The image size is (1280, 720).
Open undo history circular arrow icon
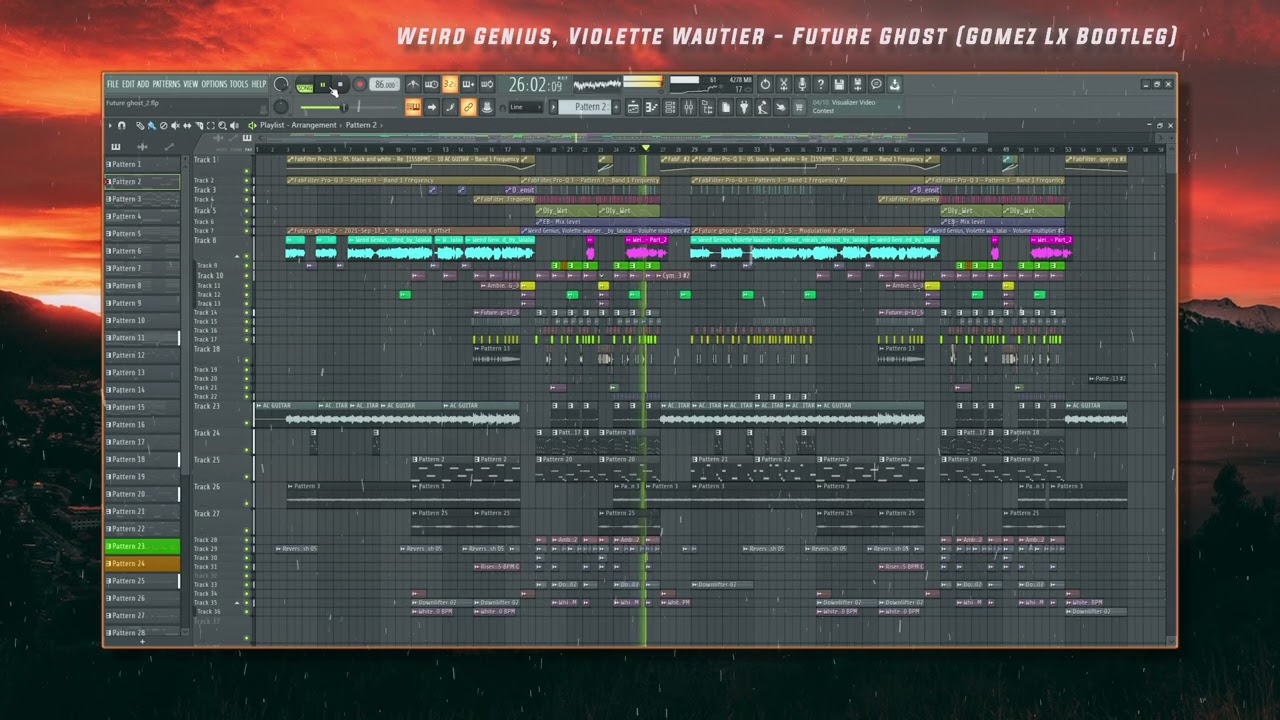[765, 84]
